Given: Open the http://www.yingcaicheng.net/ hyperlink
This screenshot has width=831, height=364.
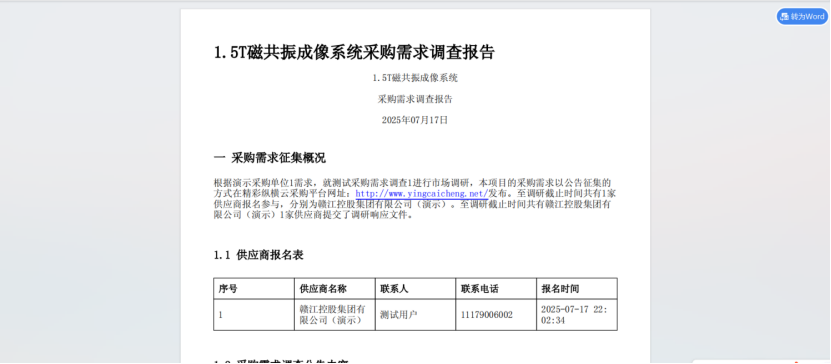Looking at the screenshot, I should pyautogui.click(x=421, y=194).
